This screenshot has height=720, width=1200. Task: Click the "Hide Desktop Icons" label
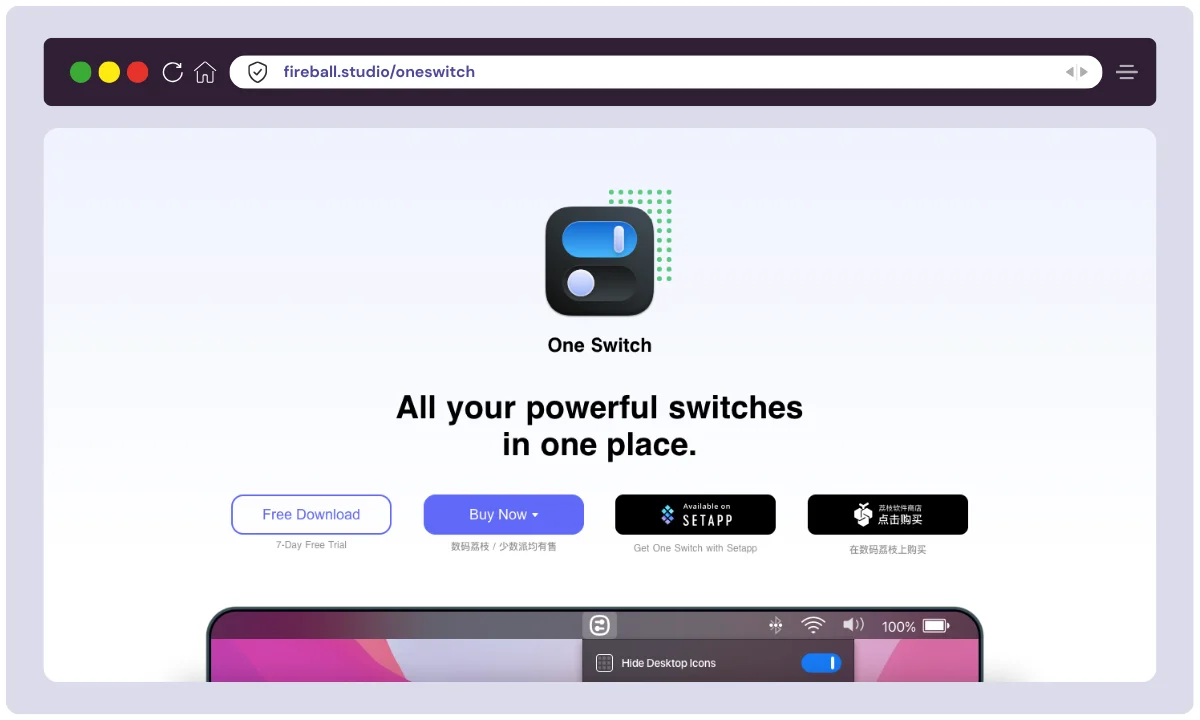[669, 663]
